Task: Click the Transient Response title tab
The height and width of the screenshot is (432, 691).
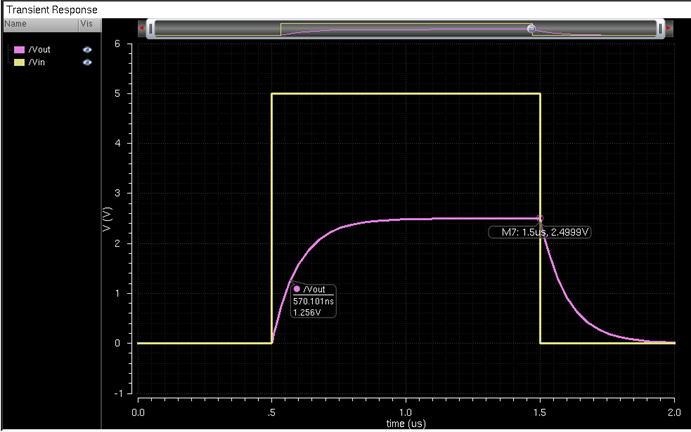Action: (x=52, y=8)
